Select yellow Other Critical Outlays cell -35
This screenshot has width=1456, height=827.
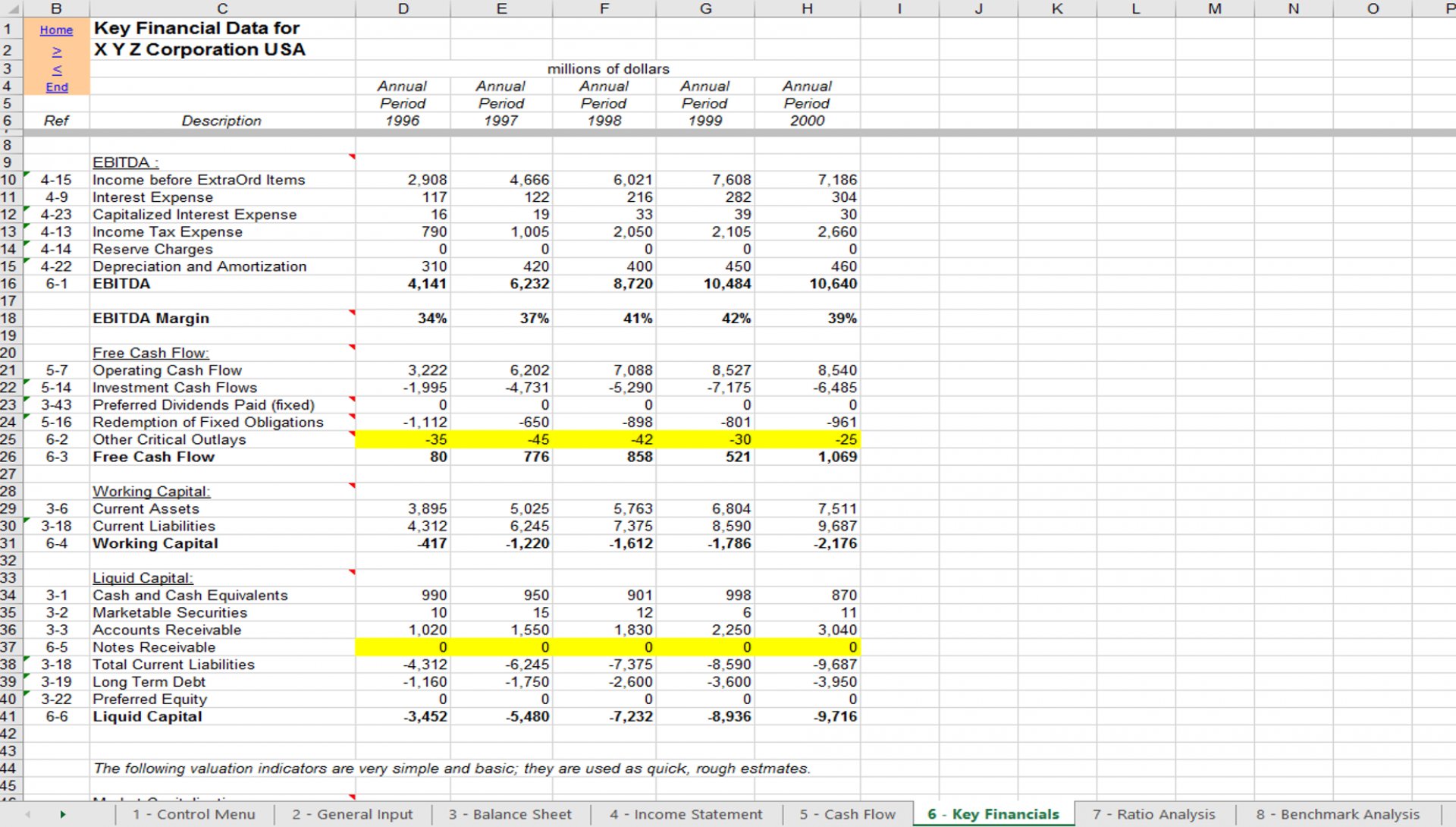click(x=403, y=439)
